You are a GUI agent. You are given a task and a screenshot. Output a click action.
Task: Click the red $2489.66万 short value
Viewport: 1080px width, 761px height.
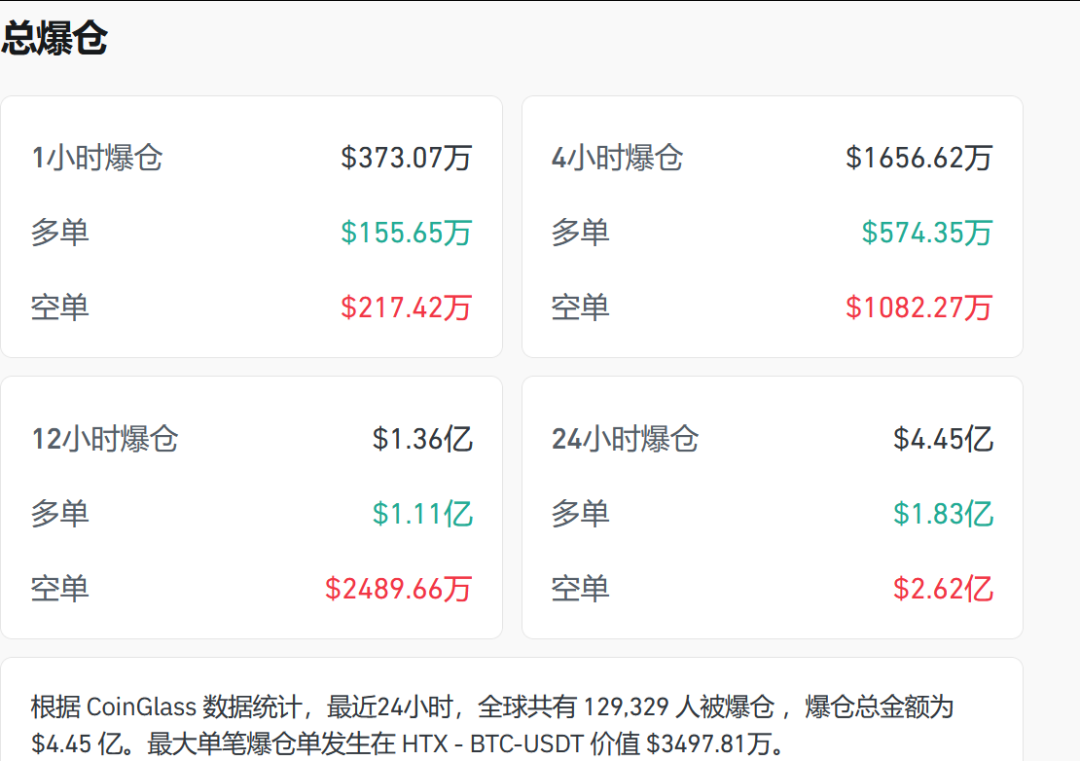[x=398, y=588]
